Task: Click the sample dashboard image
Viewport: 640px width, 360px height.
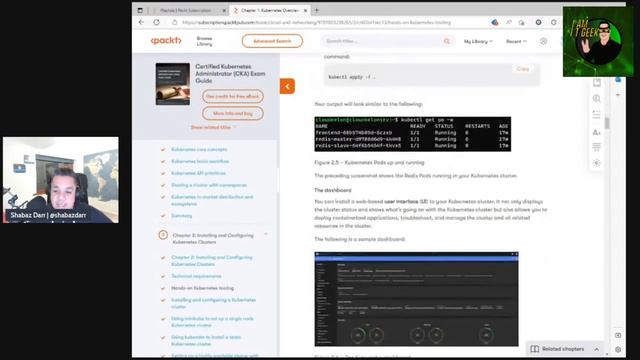Action: (416, 299)
